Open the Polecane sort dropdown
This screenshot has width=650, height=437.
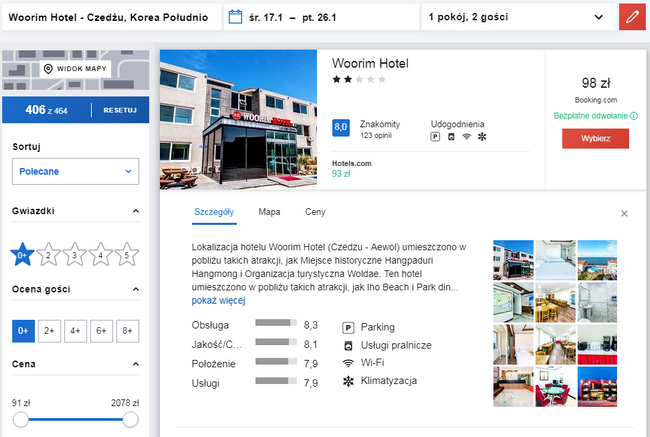75,171
